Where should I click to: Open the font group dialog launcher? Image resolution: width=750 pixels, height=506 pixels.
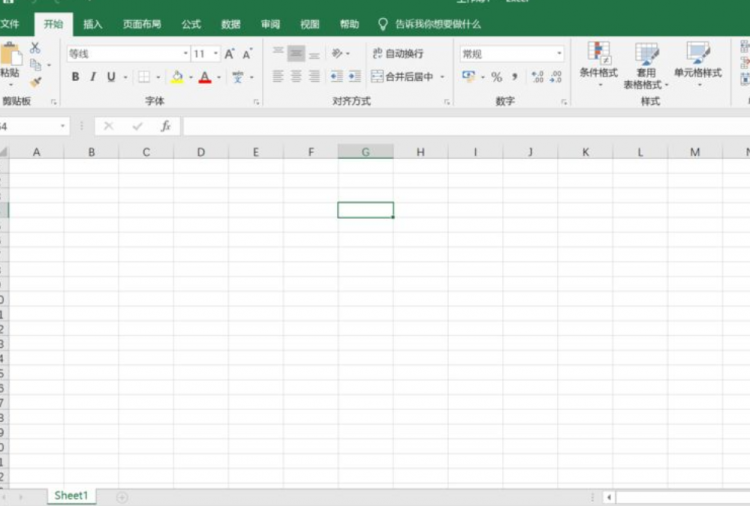click(x=256, y=102)
